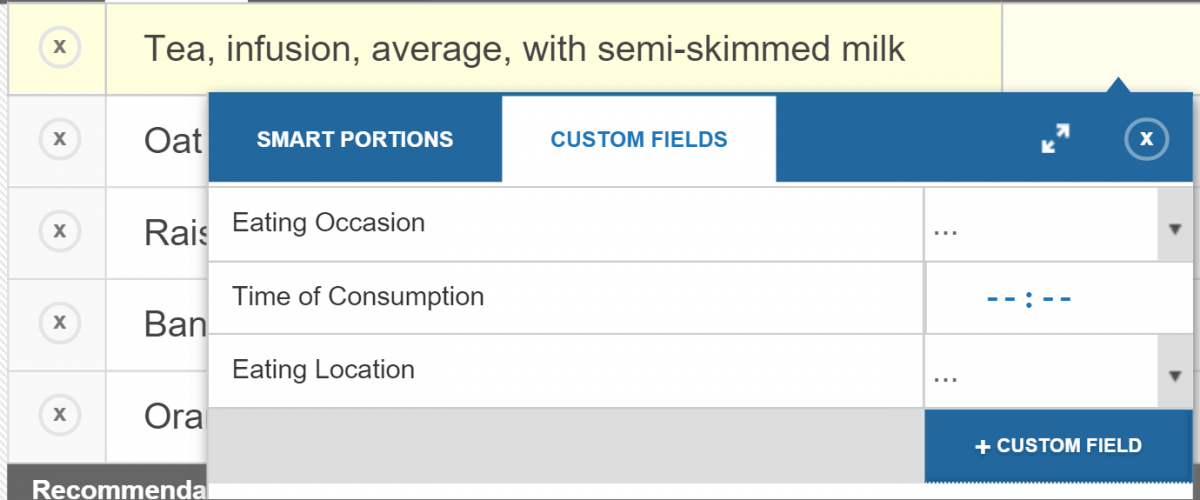The width and height of the screenshot is (1200, 500).
Task: Open the Eating Occasion dropdown arrow
Action: click(1174, 227)
